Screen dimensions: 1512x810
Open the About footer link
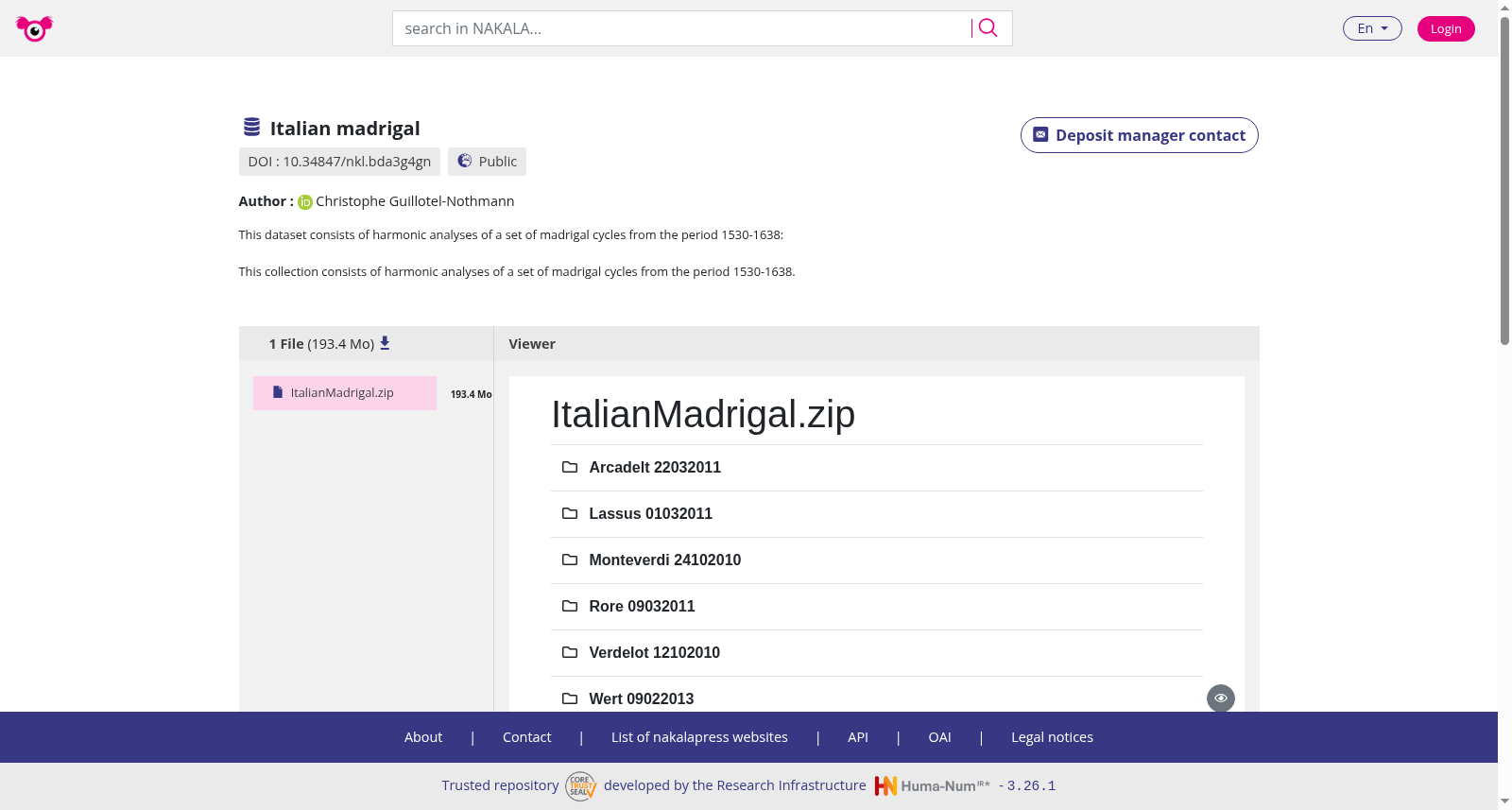423,737
